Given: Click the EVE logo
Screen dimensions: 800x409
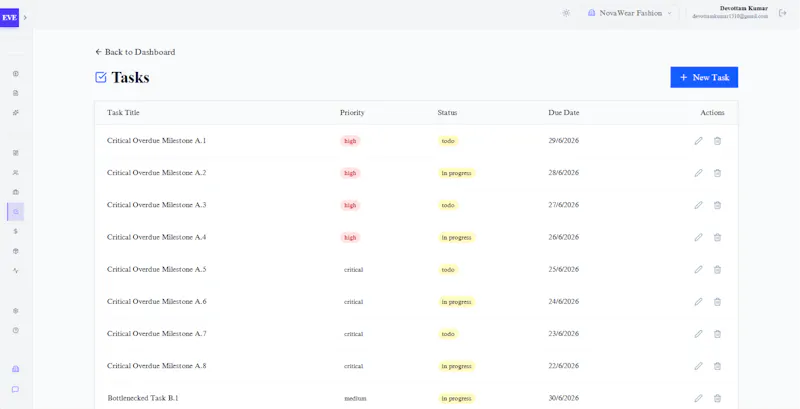Looking at the screenshot, I should 9,17.
